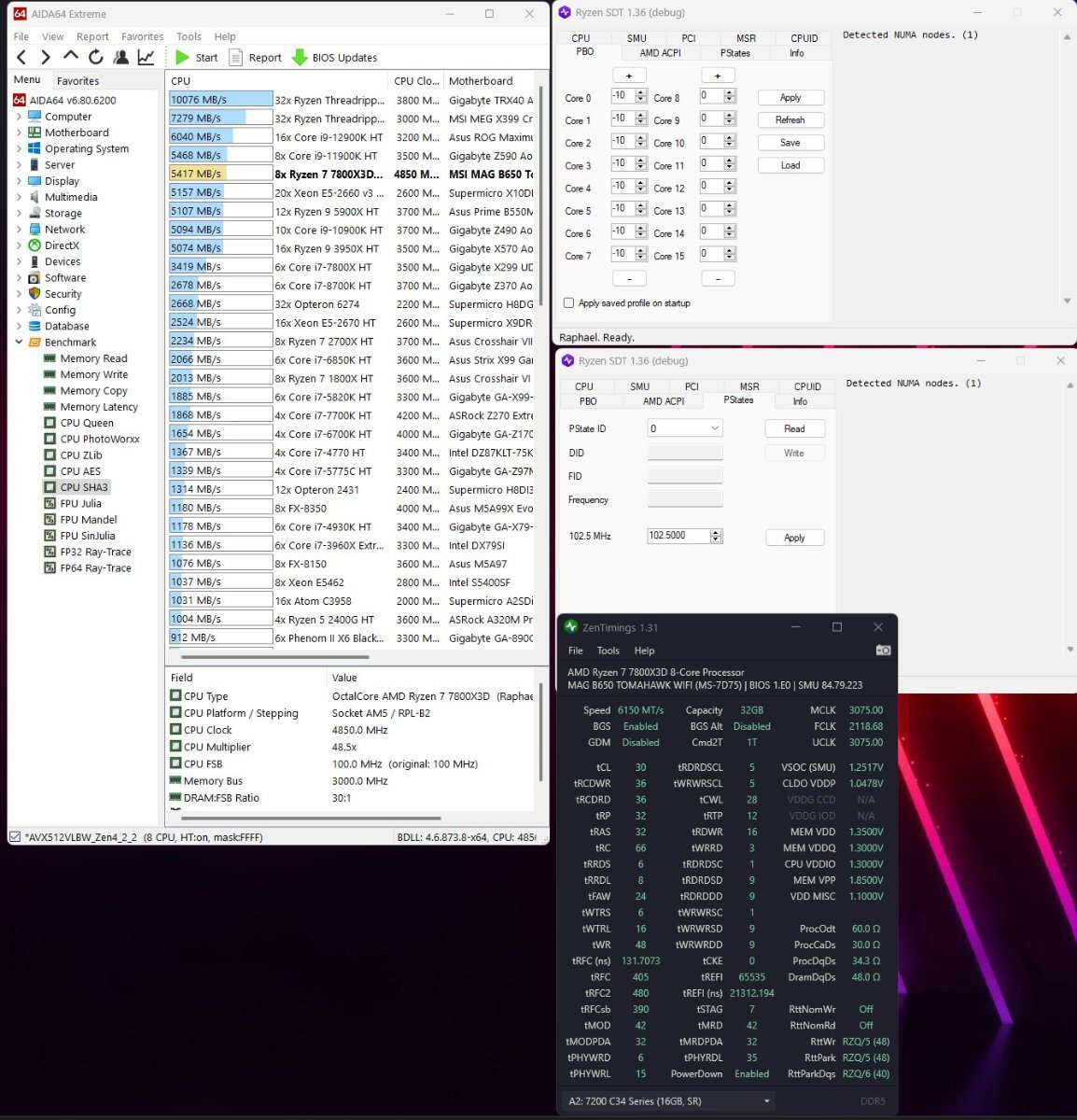Viewport: 1077px width, 1120px height.
Task: Click Read in the PStates panel
Action: 794,428
